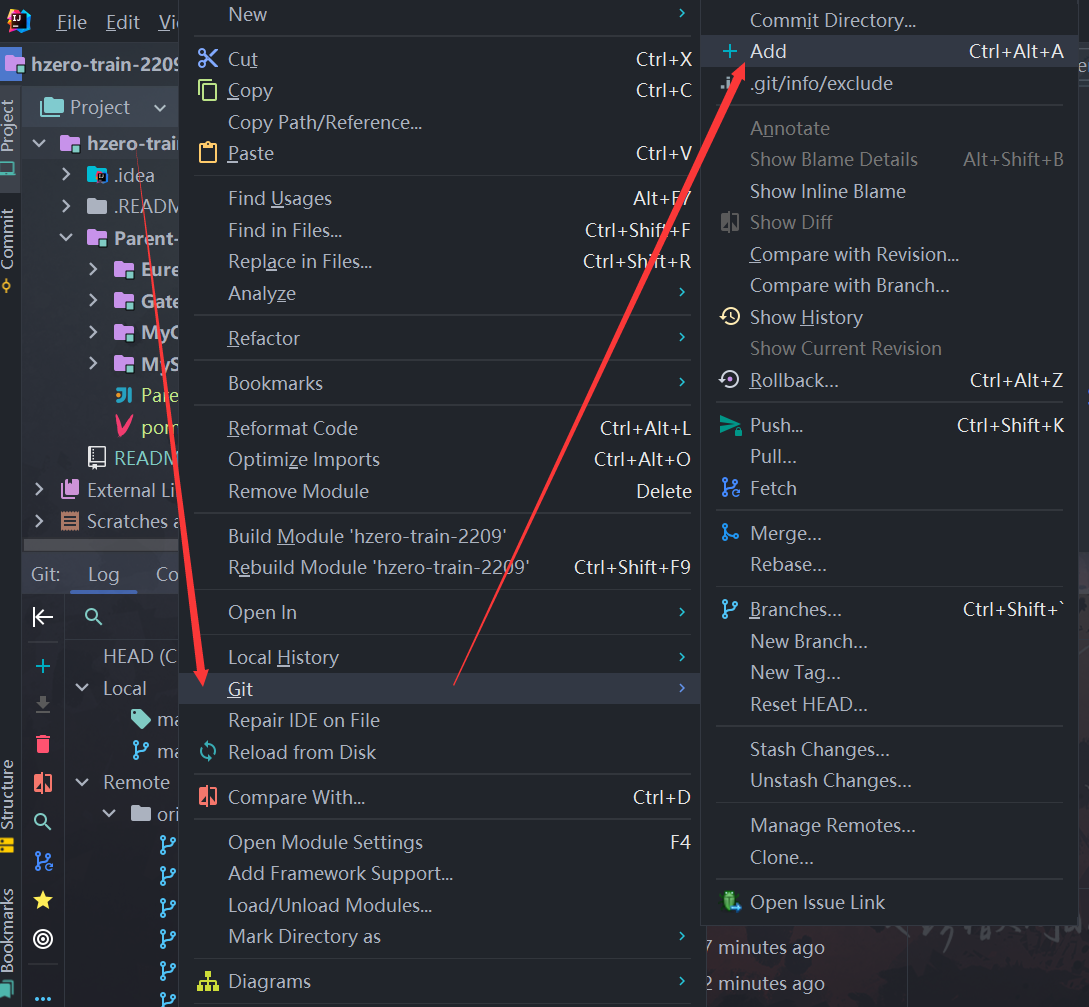Click the Copy icon in context menu
The height and width of the screenshot is (1007, 1089).
208,90
